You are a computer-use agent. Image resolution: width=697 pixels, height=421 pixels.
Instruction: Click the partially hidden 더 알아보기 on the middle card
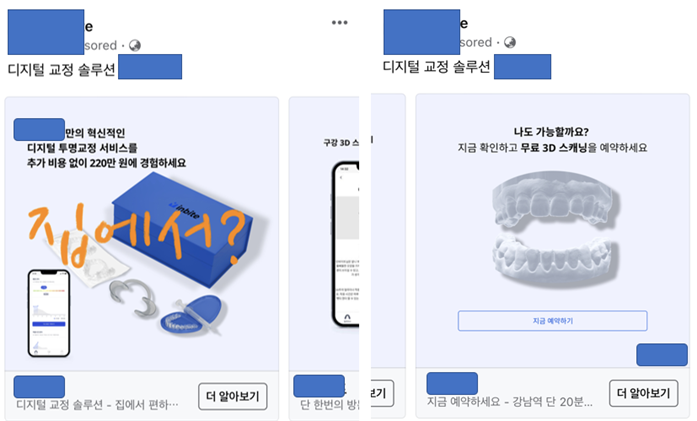382,393
